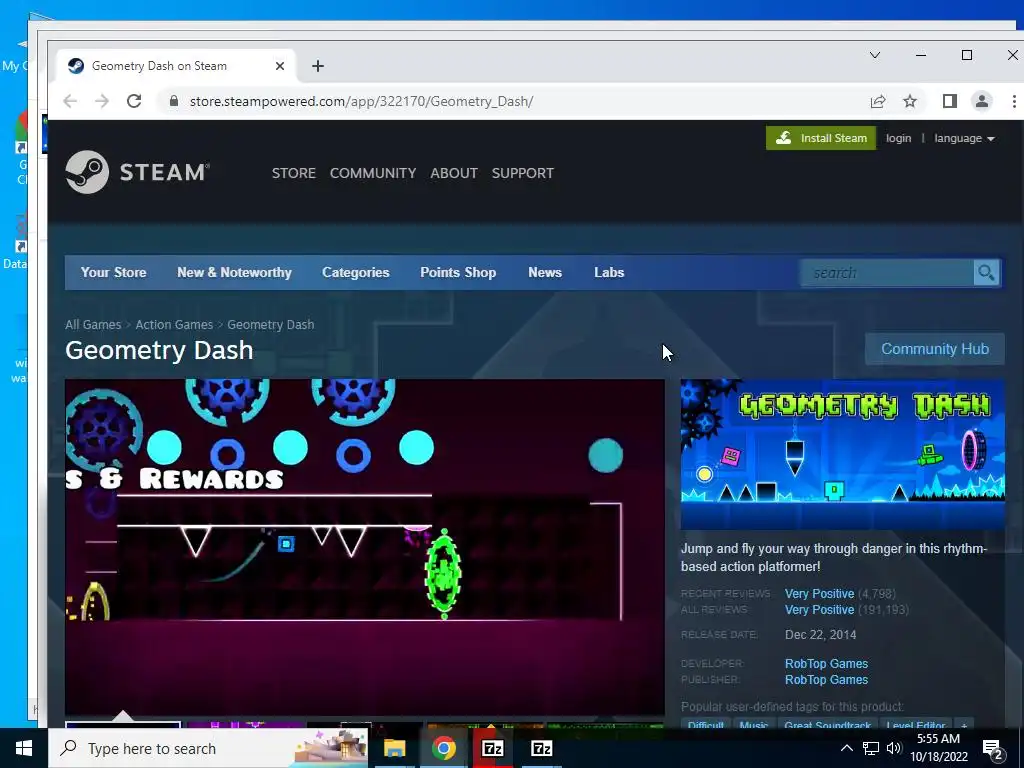Click the Windows taskbar search box
This screenshot has width=1024, height=768.
[x=208, y=748]
